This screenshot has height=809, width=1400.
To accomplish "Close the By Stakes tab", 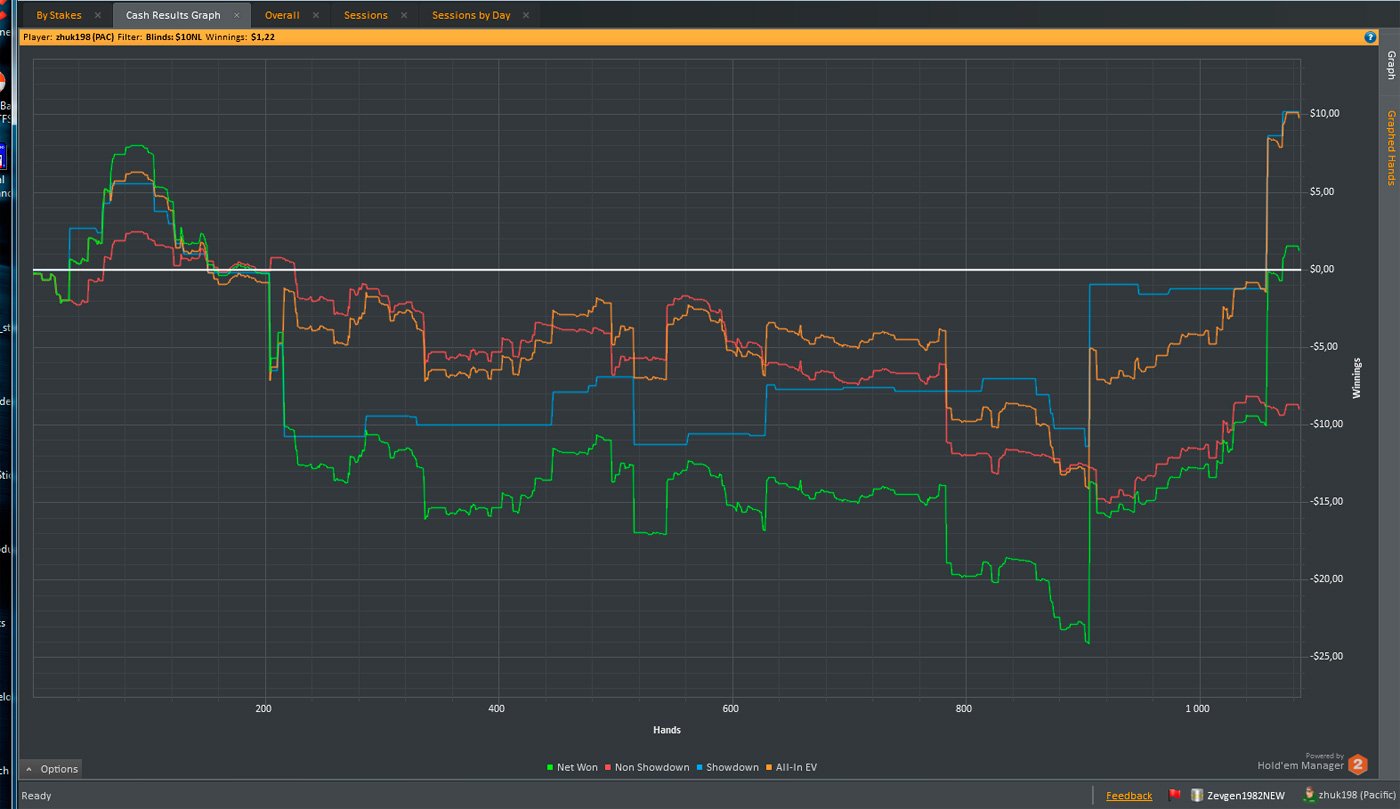I will (97, 15).
